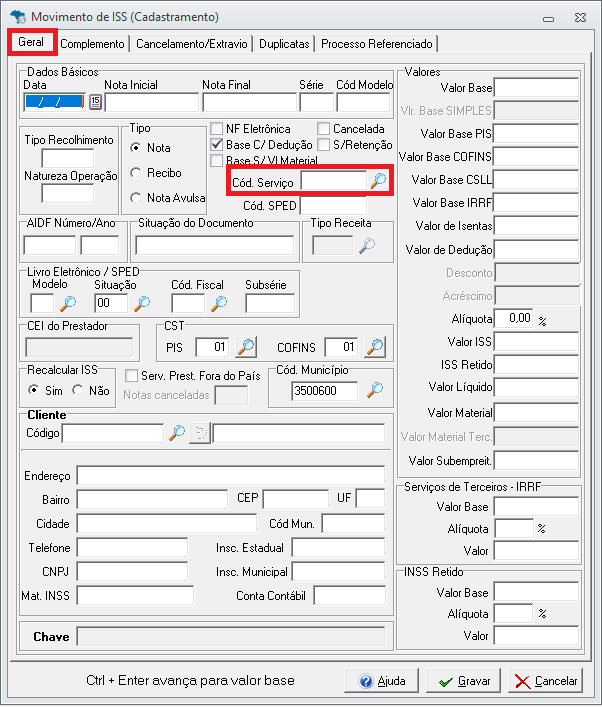Check Serv. Prest. Fora do País
Screen dimensions: 602x707
[x=132, y=375]
